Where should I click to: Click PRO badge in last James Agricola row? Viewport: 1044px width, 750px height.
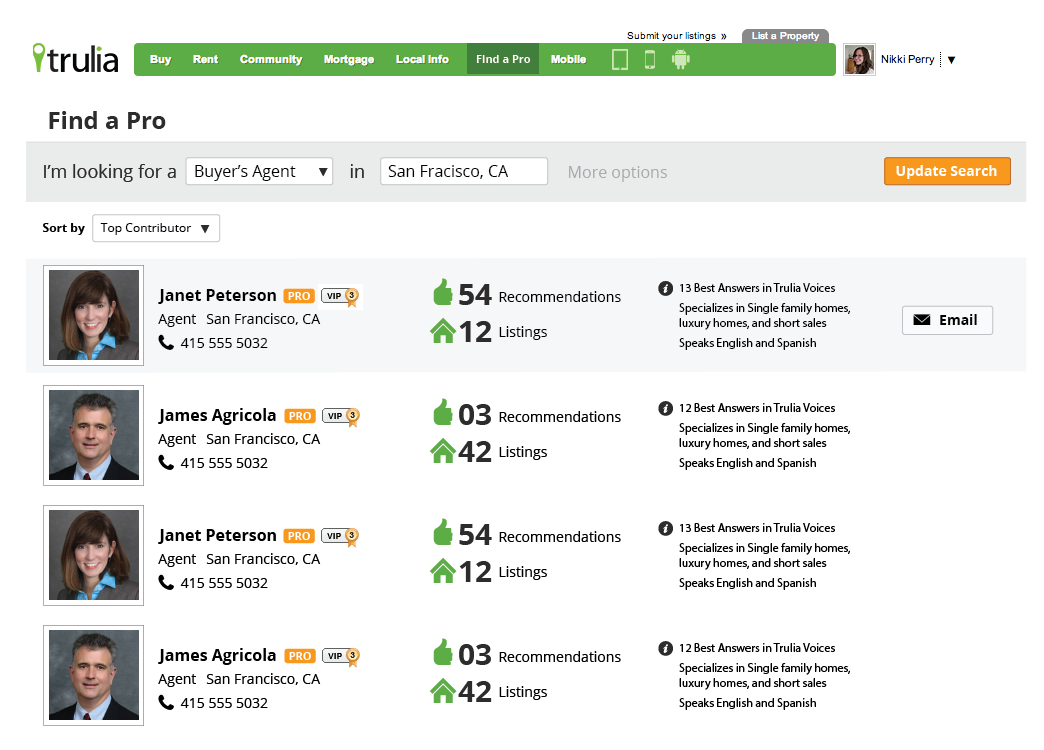coord(300,655)
